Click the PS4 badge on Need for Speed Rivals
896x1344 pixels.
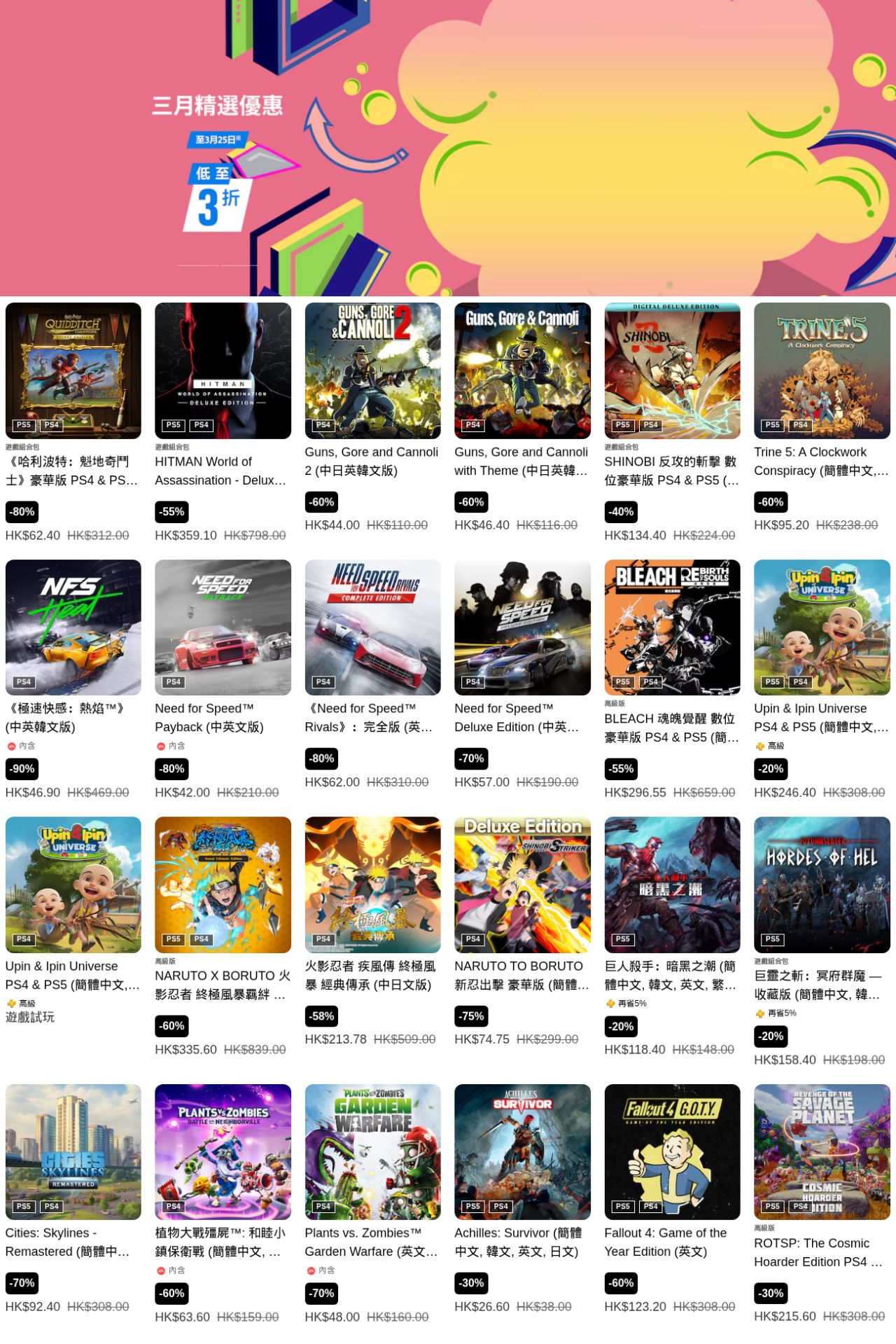323,681
